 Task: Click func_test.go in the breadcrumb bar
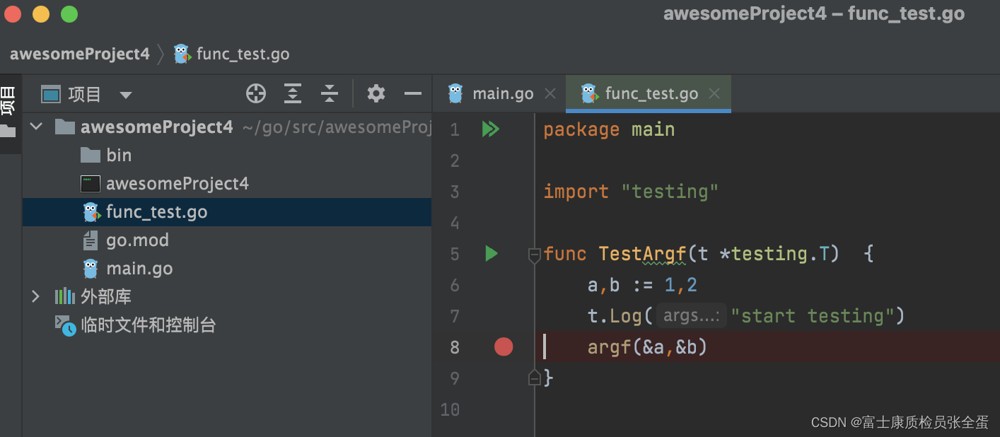[242, 54]
